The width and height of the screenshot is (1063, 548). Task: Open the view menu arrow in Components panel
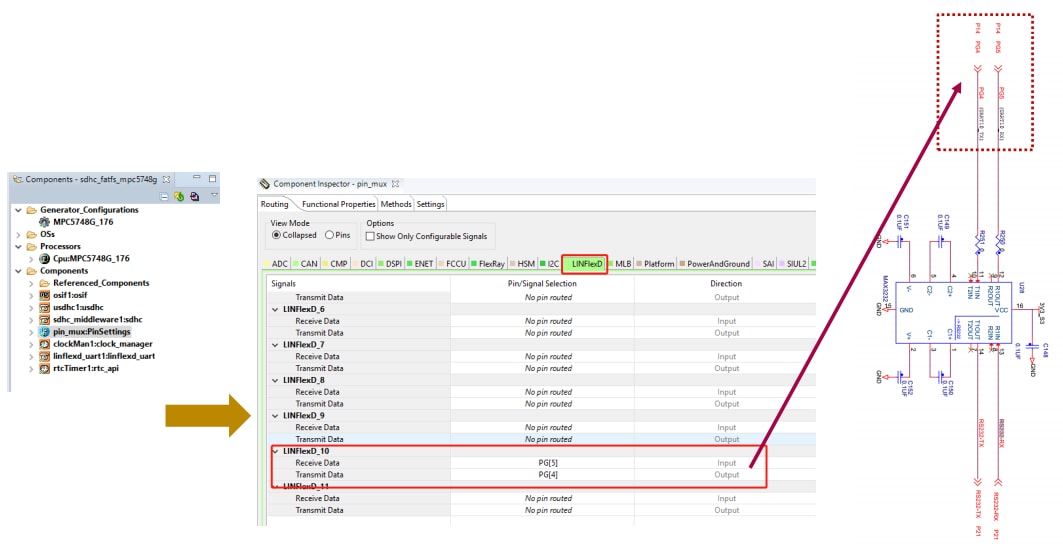pyautogui.click(x=214, y=195)
